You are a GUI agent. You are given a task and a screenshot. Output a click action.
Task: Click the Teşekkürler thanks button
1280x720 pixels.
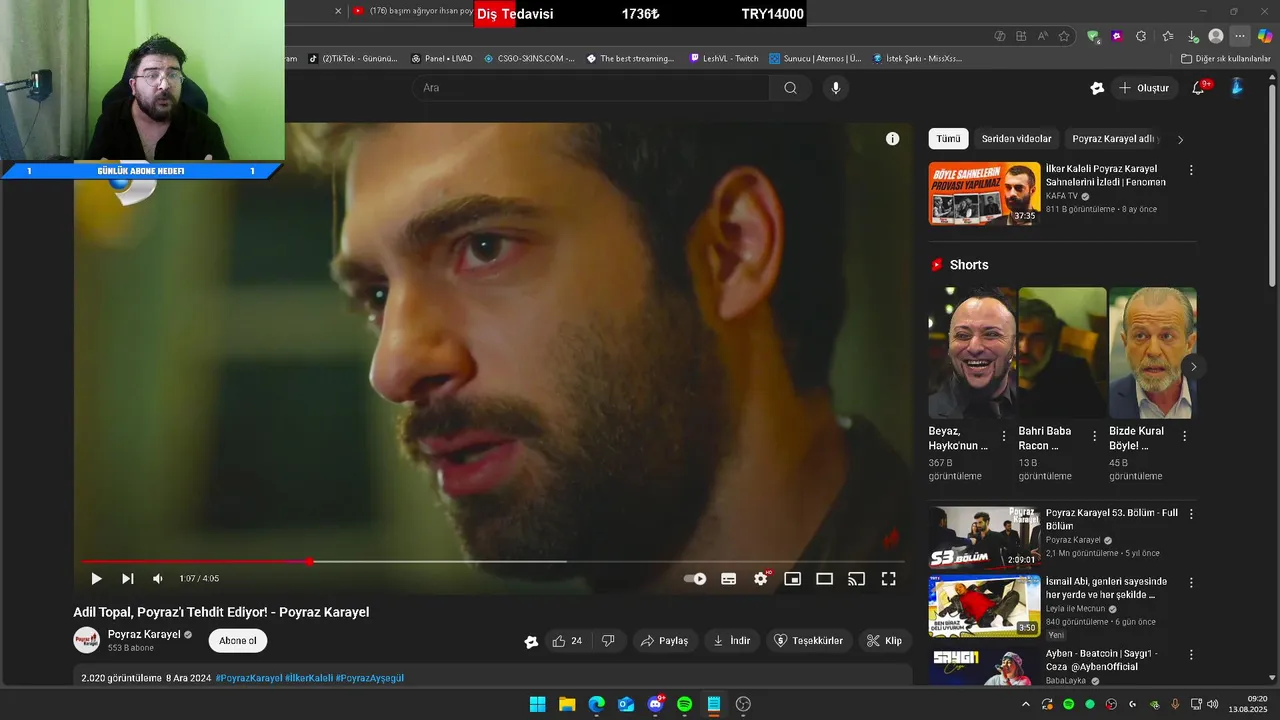coord(809,641)
